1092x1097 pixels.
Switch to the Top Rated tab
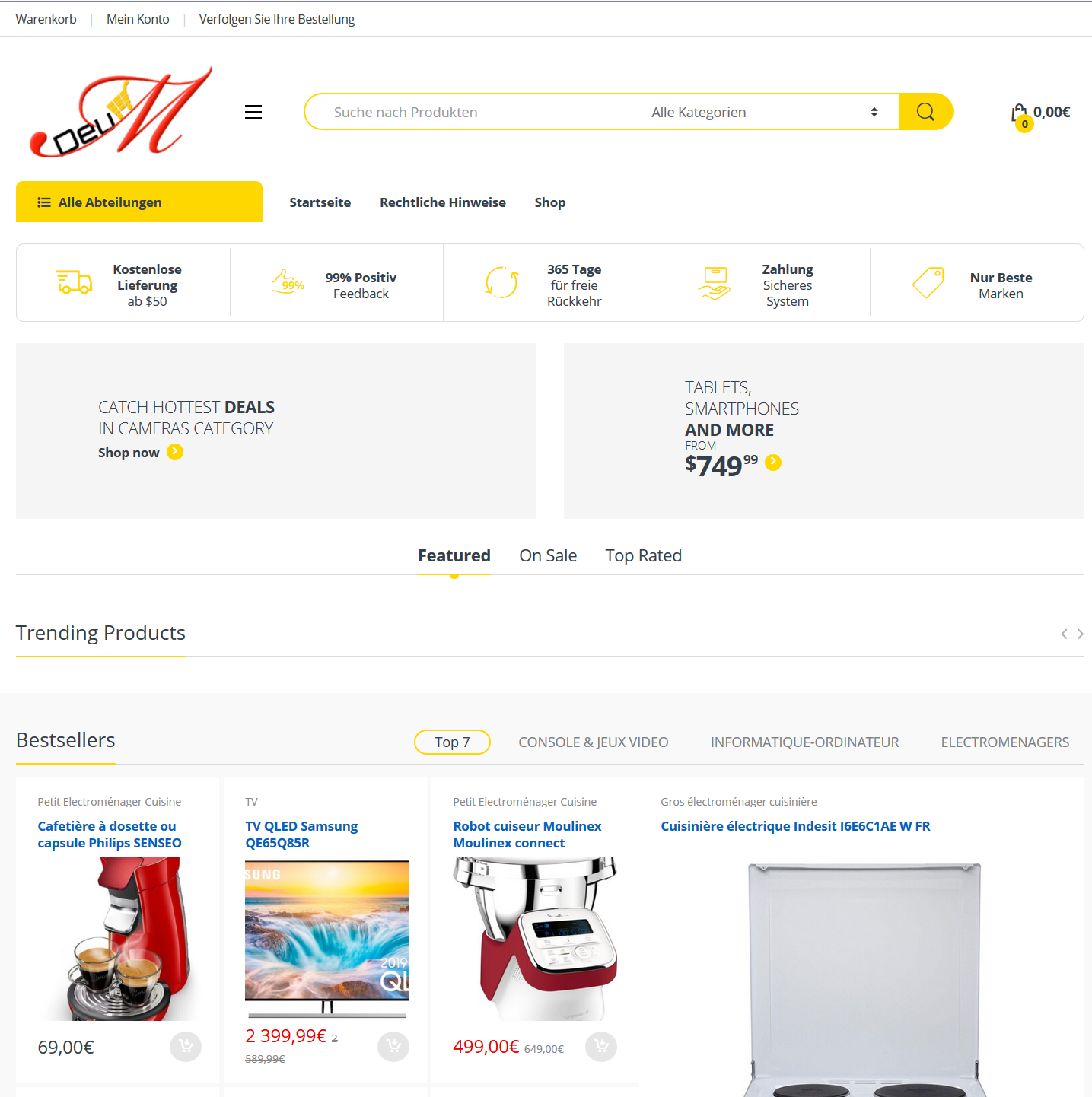click(644, 555)
